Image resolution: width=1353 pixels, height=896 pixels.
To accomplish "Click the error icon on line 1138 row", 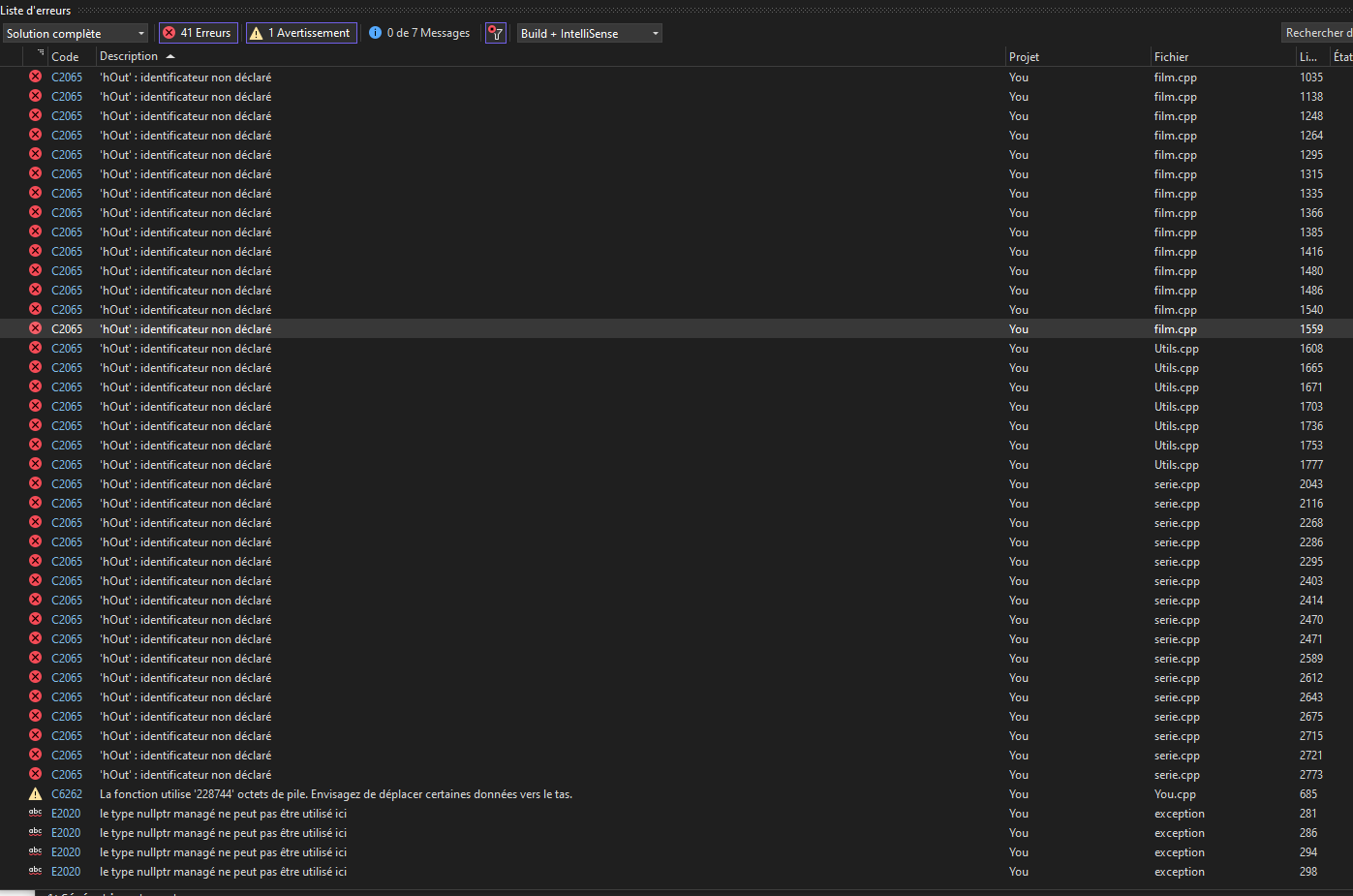I will click(36, 96).
